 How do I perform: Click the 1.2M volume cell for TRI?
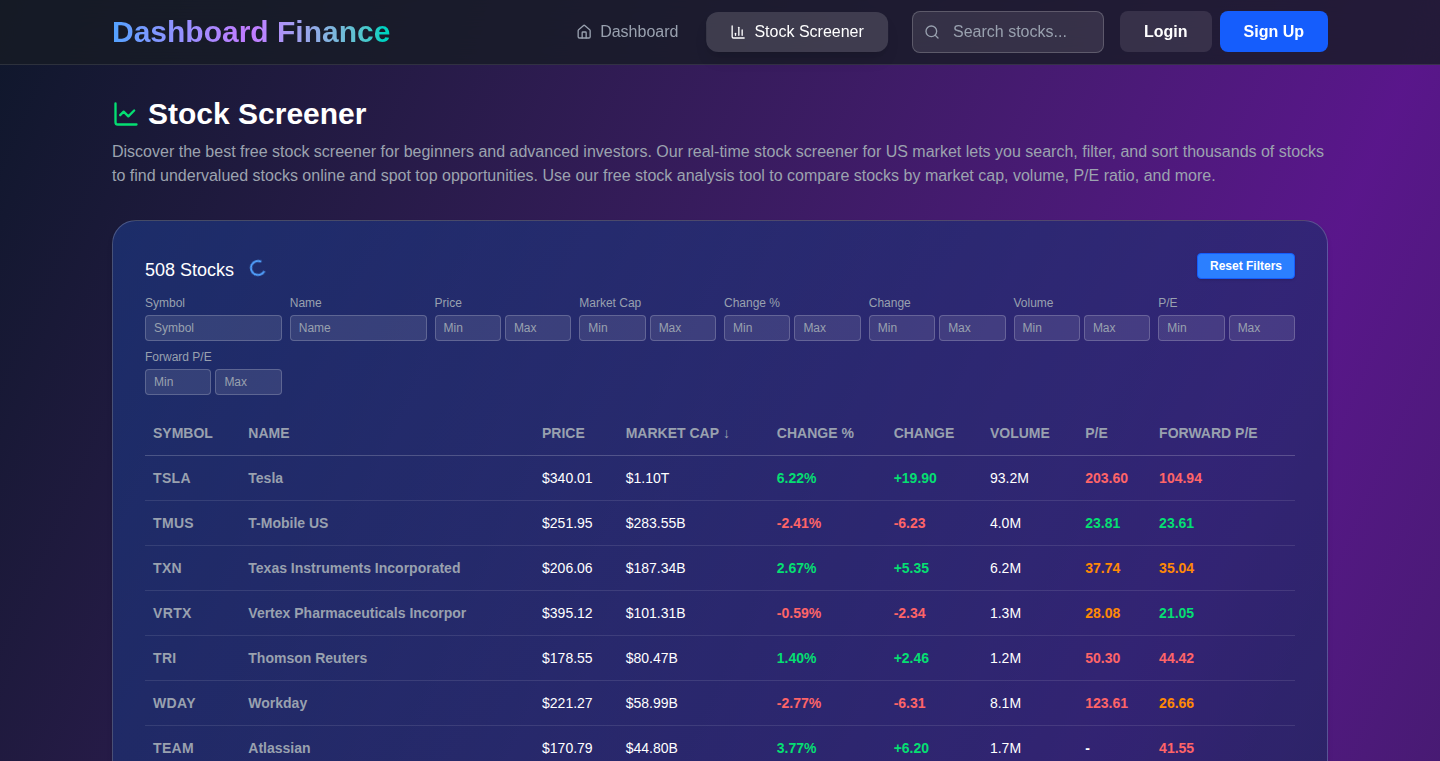[x=1006, y=658]
